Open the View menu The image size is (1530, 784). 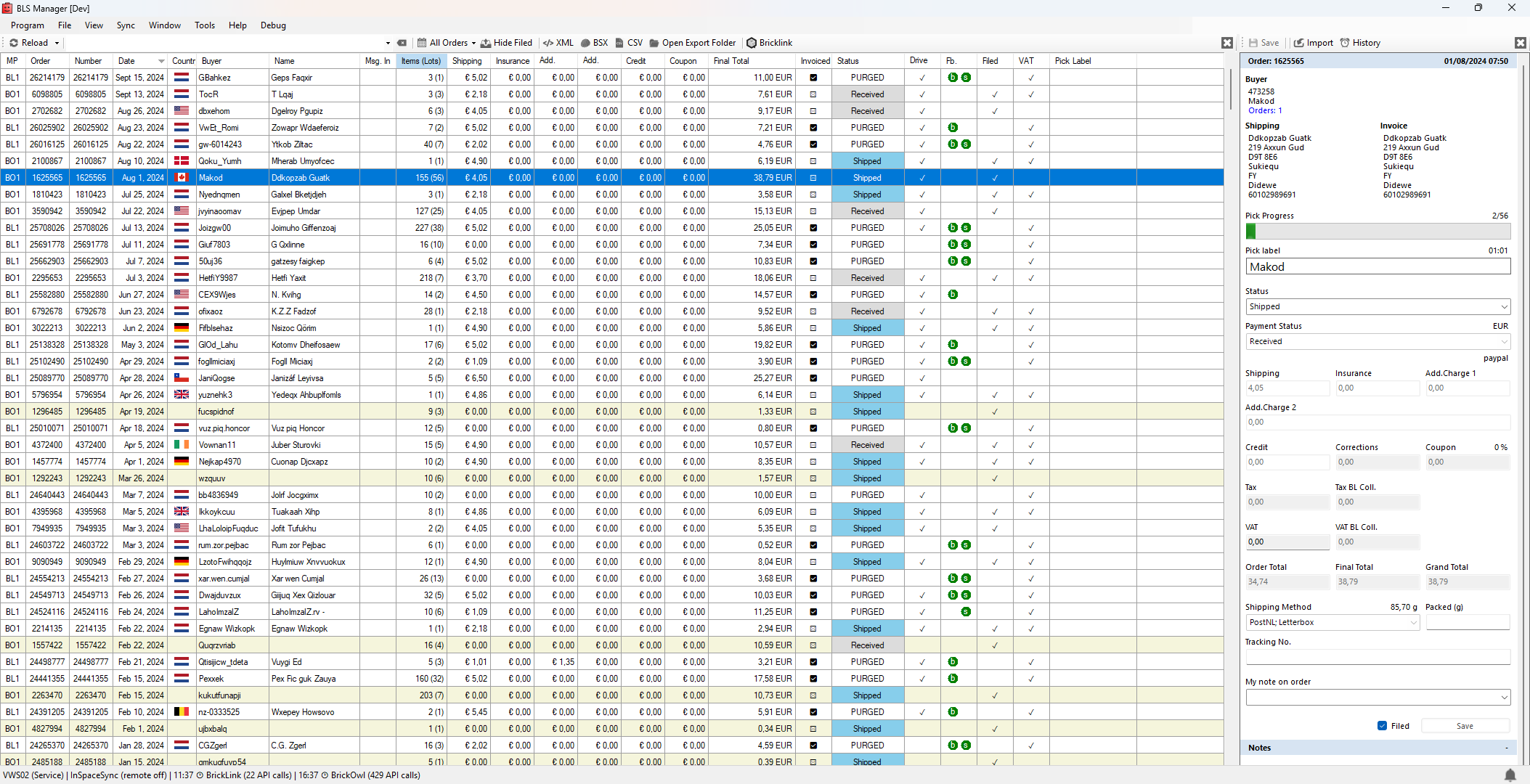click(94, 25)
